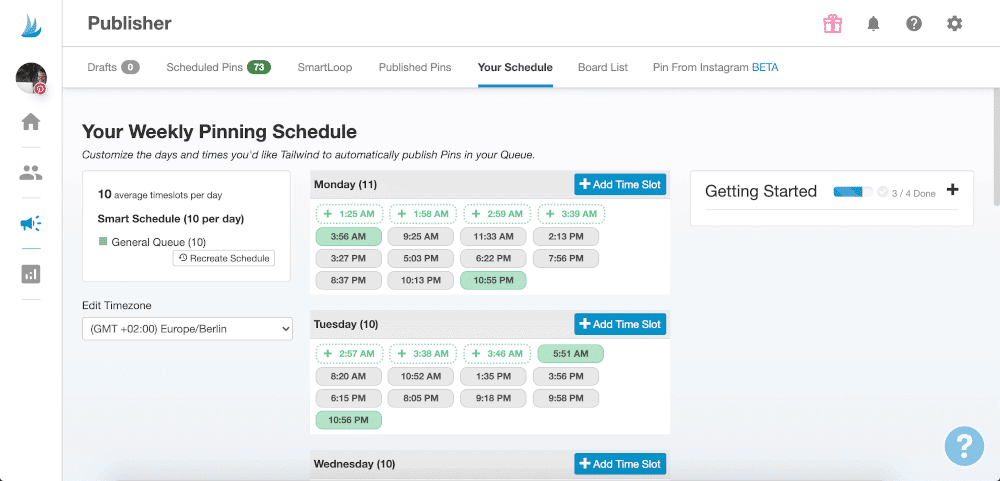Open the settings gear icon
Screen dimensions: 1000x481
(x=955, y=23)
